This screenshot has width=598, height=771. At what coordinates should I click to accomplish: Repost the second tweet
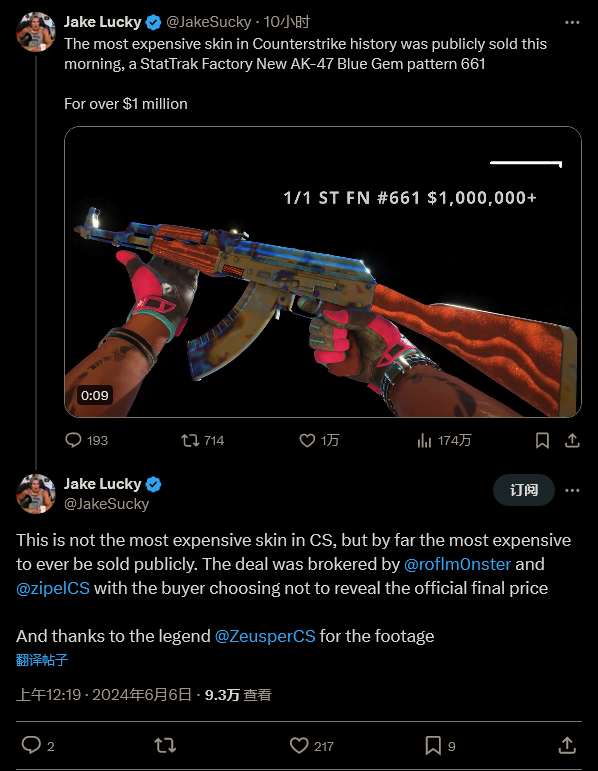[165, 745]
